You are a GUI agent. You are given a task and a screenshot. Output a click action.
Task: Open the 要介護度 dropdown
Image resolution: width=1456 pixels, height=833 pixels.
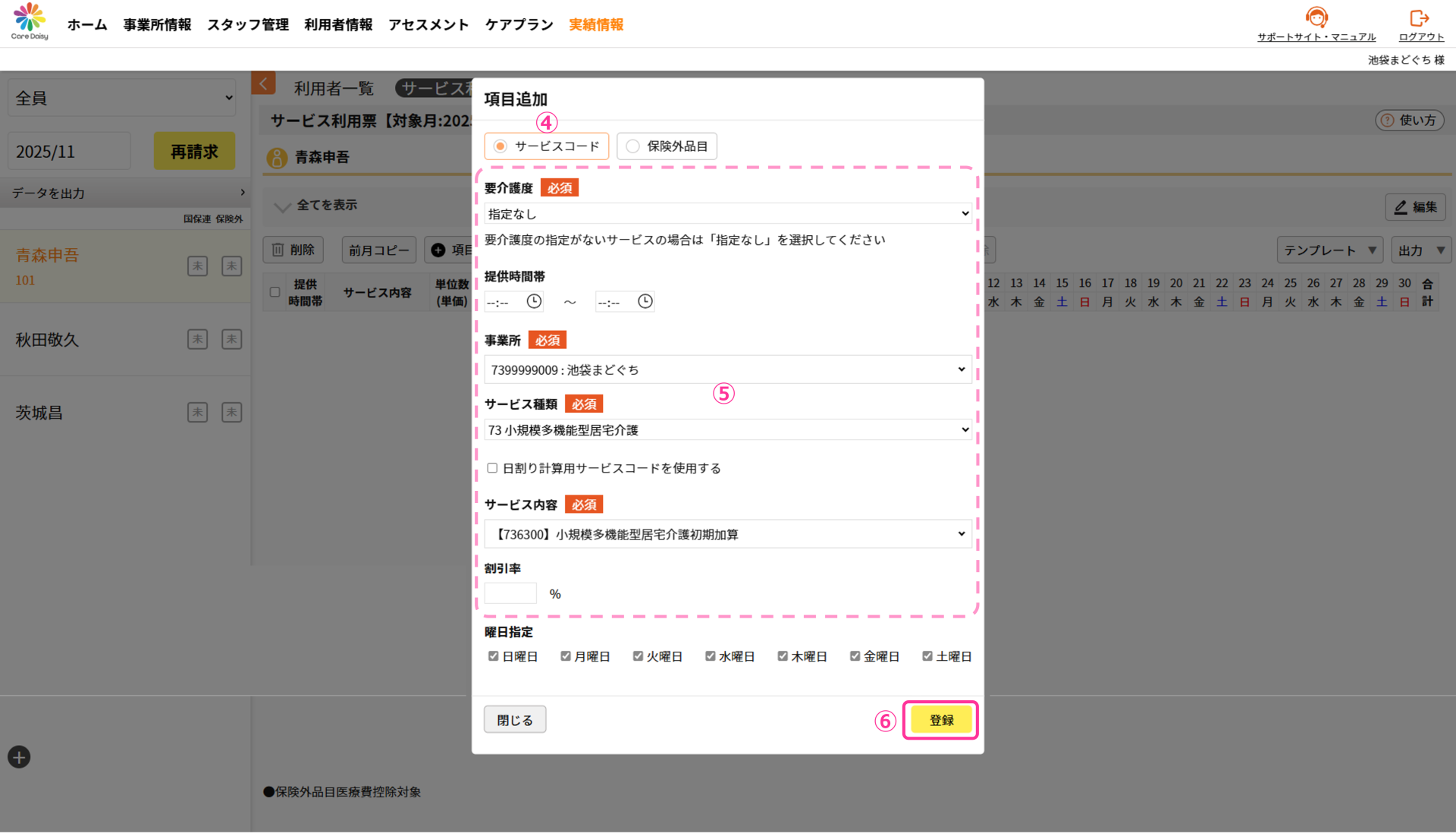[x=727, y=214]
